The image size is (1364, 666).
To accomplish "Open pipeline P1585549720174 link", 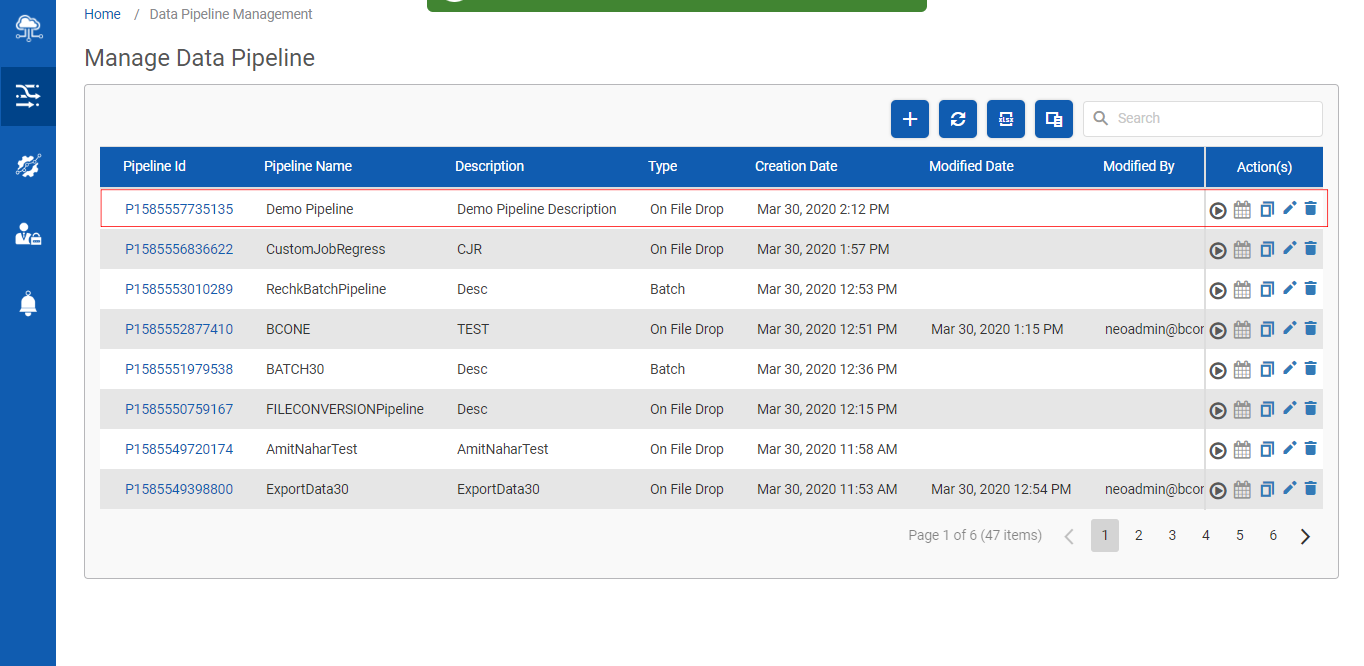I will (179, 449).
